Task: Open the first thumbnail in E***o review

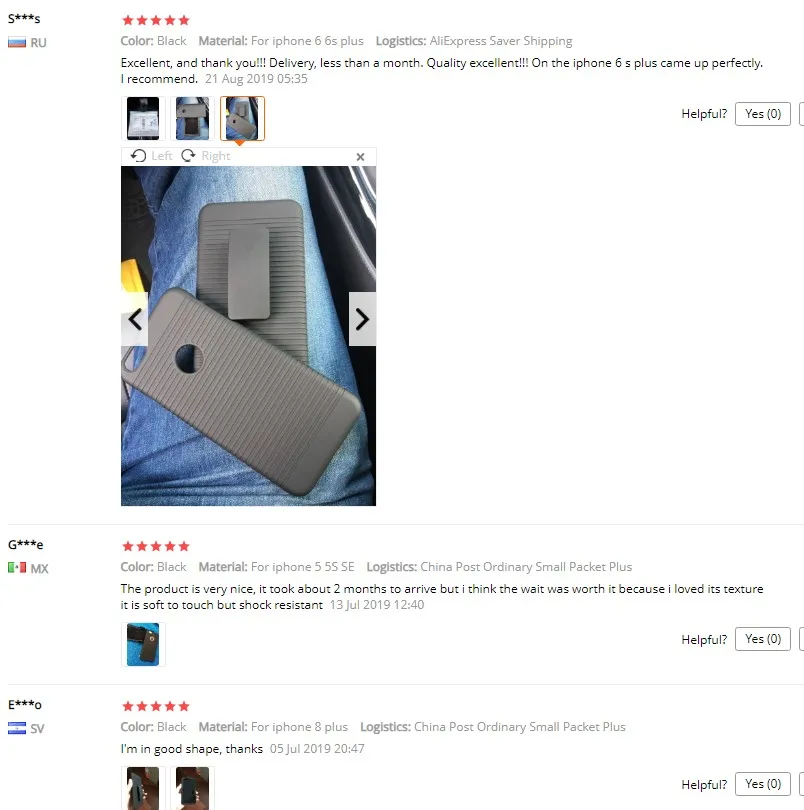Action: coord(143,788)
